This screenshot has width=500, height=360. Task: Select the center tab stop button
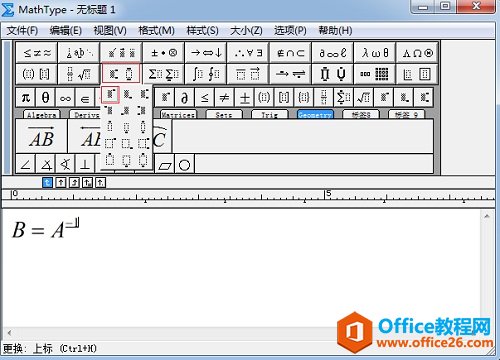[61, 182]
